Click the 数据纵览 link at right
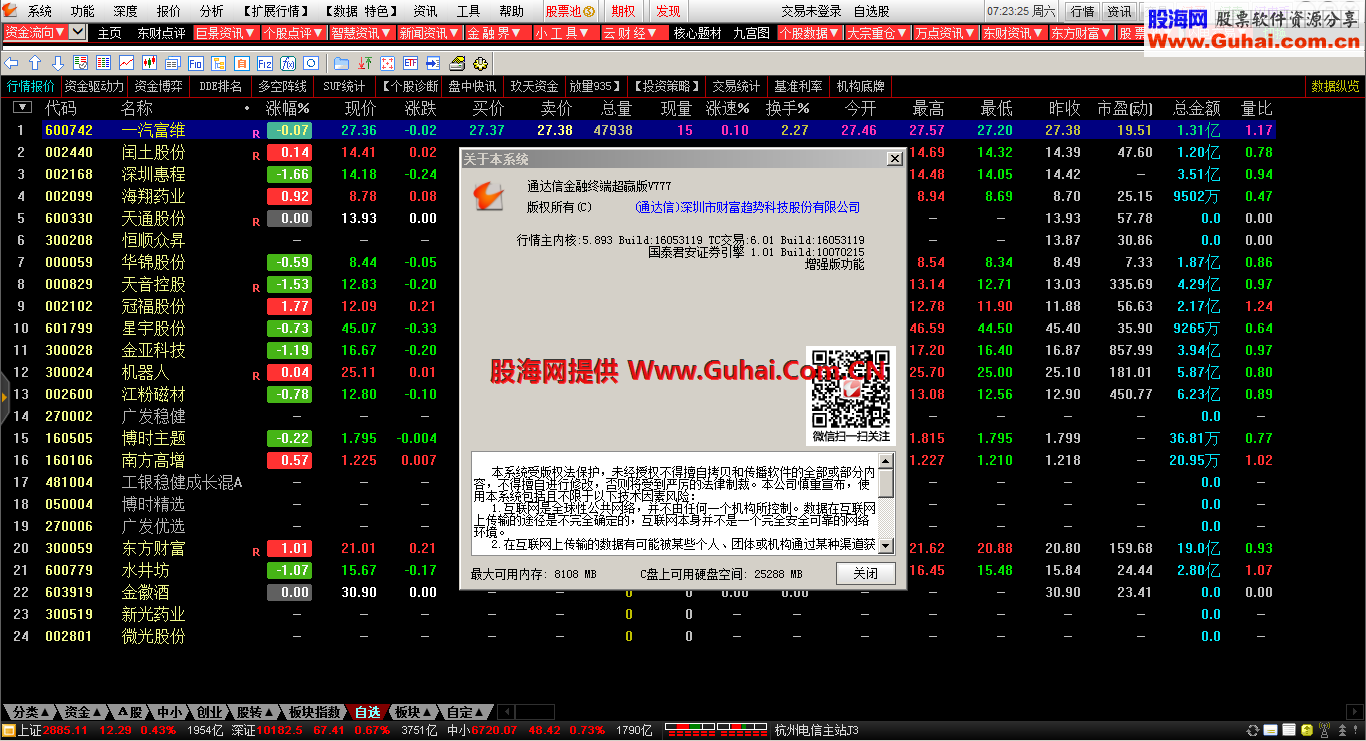1366x741 pixels. click(1335, 86)
